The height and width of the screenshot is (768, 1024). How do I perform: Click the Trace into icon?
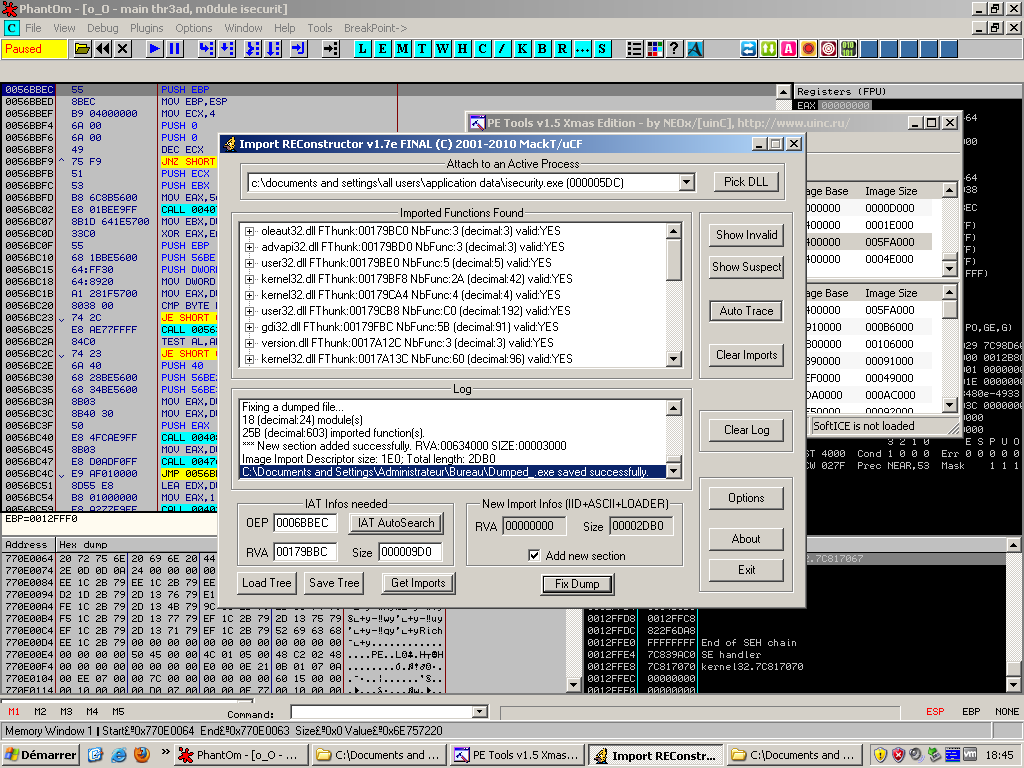pyautogui.click(x=253, y=49)
